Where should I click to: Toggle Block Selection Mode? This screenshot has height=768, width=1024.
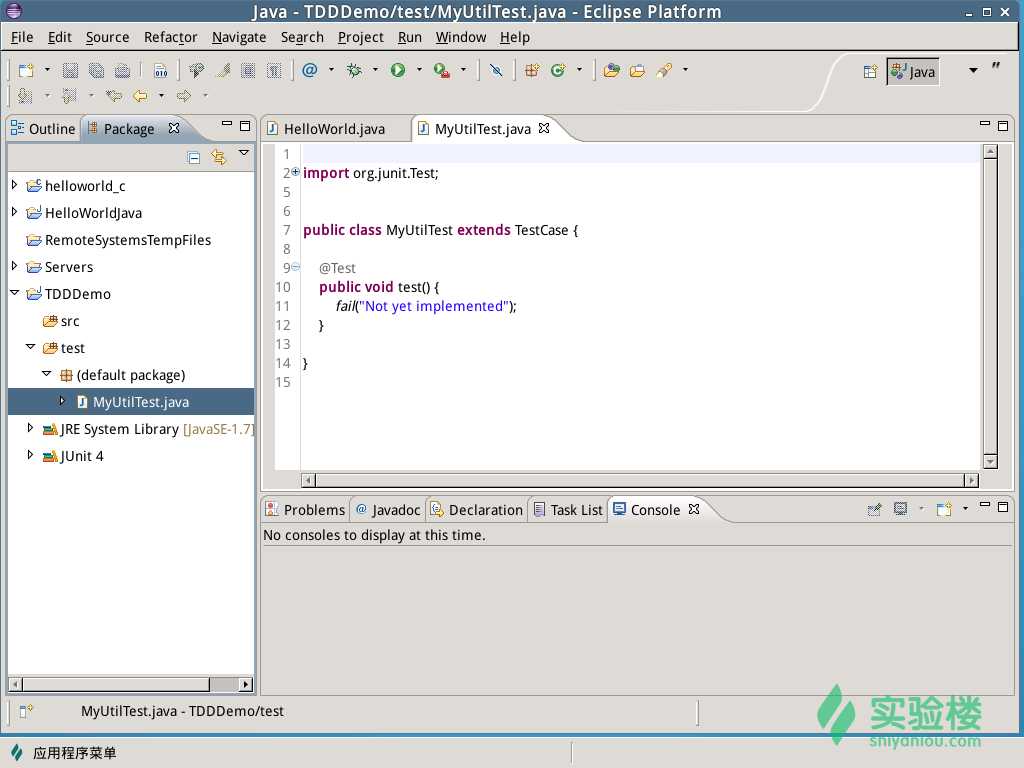click(248, 70)
